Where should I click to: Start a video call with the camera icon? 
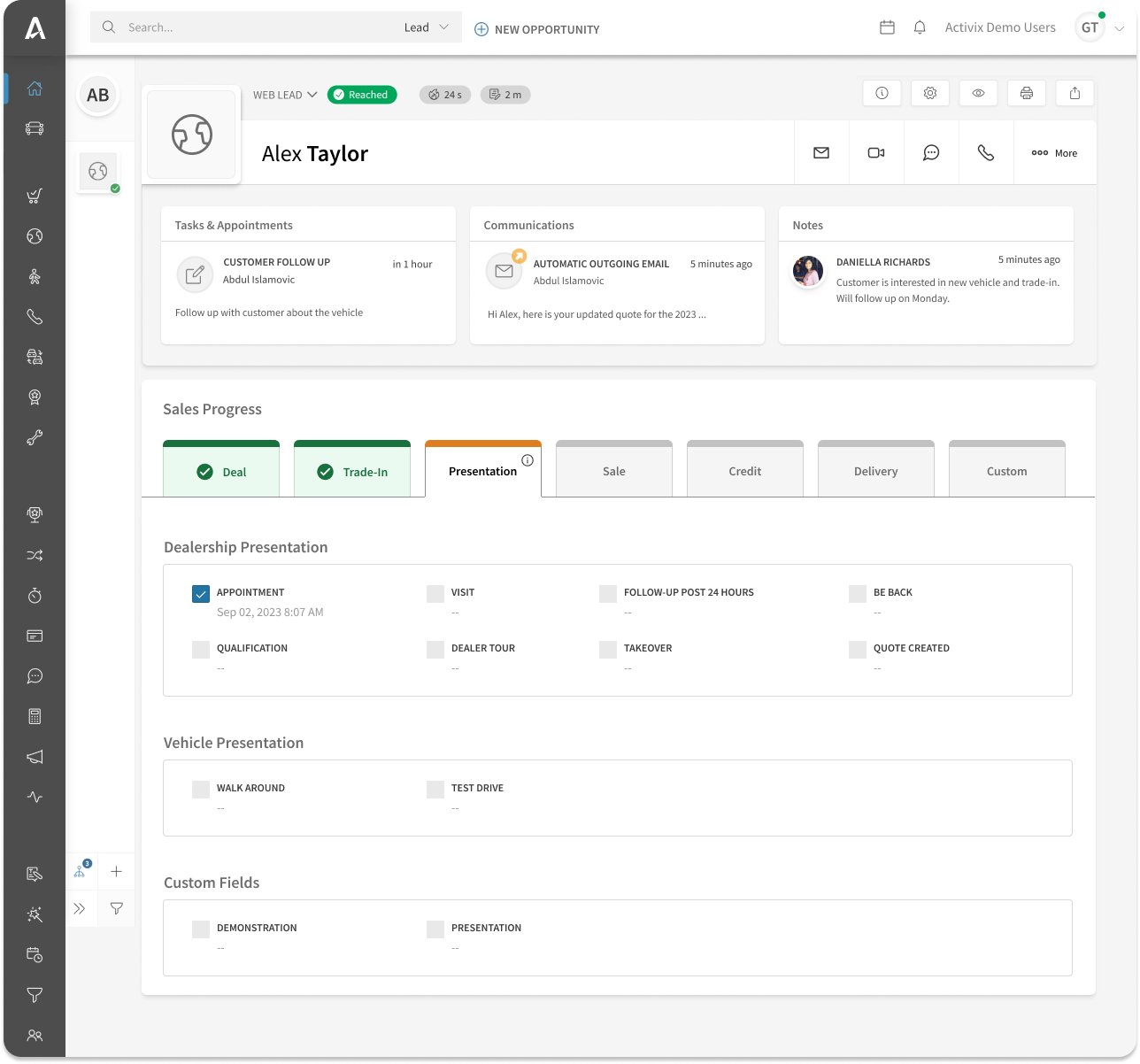point(876,153)
